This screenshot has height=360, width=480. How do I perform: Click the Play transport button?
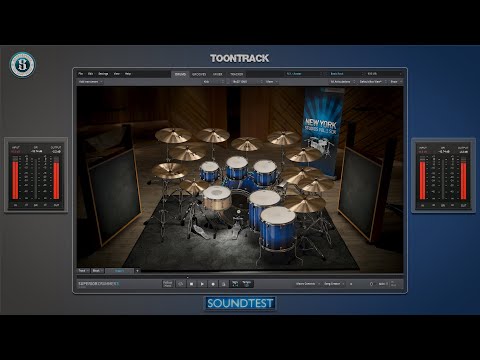(x=202, y=284)
